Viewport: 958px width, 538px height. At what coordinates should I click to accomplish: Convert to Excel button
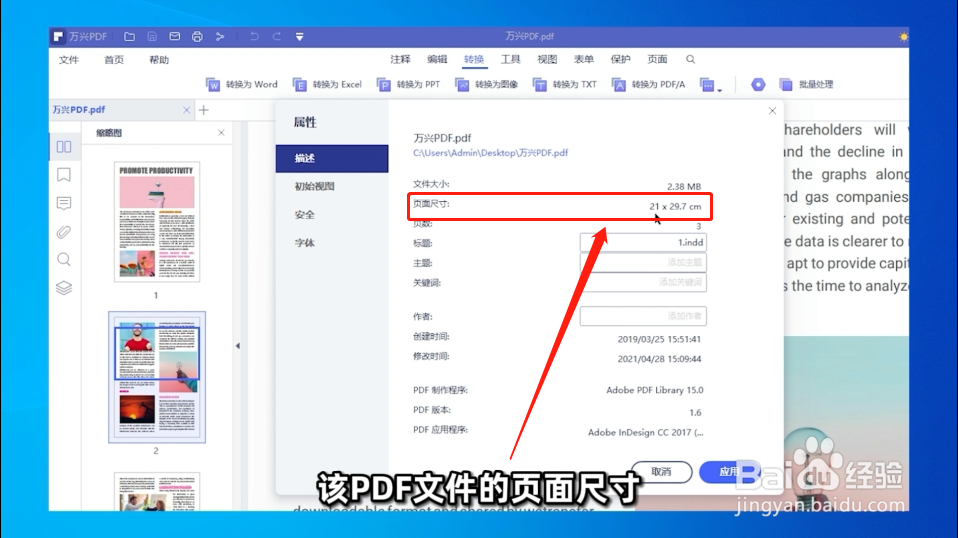click(x=327, y=84)
